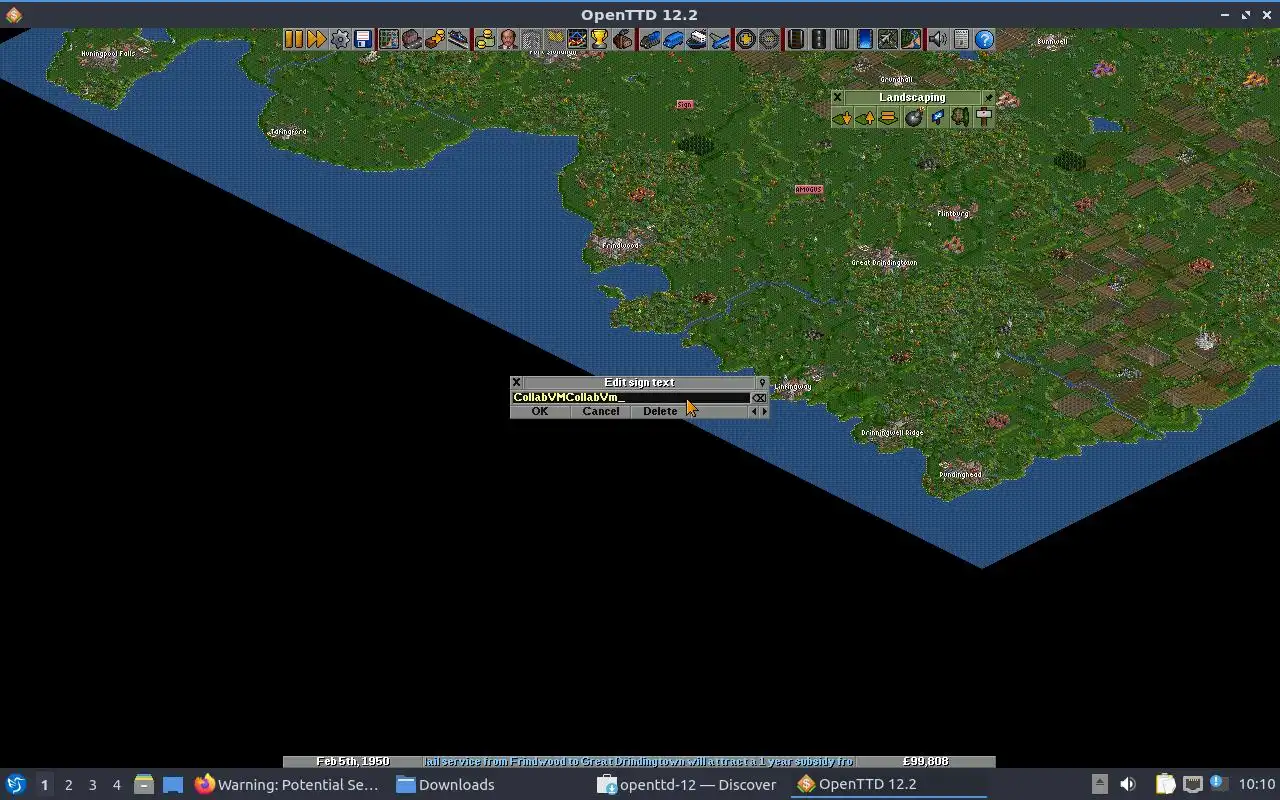Select the dynamite clear tool in Landscaping
This screenshot has height=800, width=1280.
[x=914, y=117]
